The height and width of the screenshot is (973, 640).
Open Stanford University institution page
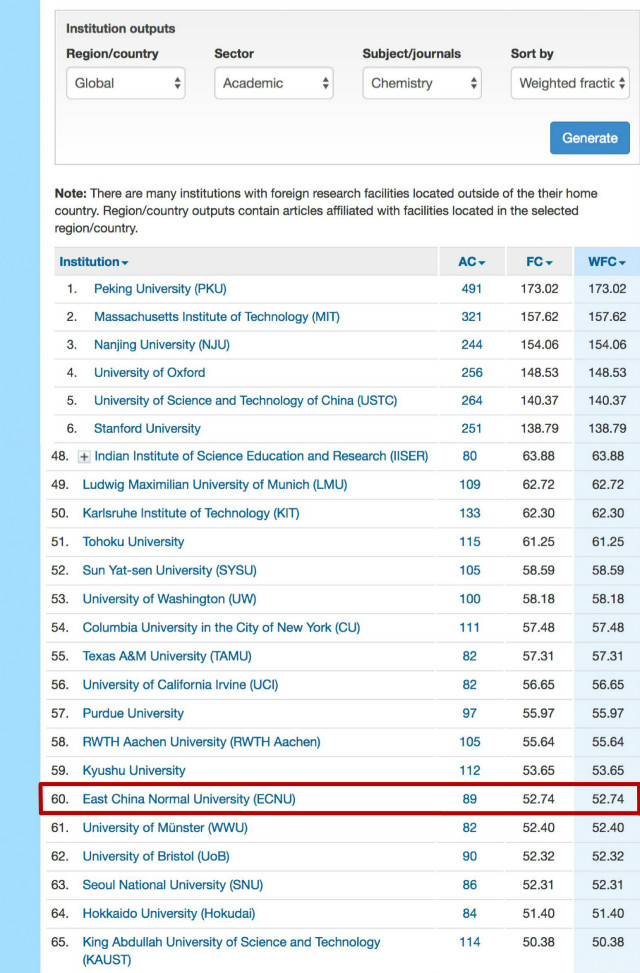[x=147, y=429]
